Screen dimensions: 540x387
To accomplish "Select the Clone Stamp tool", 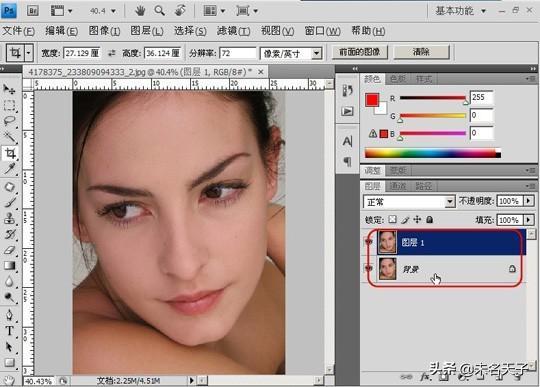I will point(9,219).
